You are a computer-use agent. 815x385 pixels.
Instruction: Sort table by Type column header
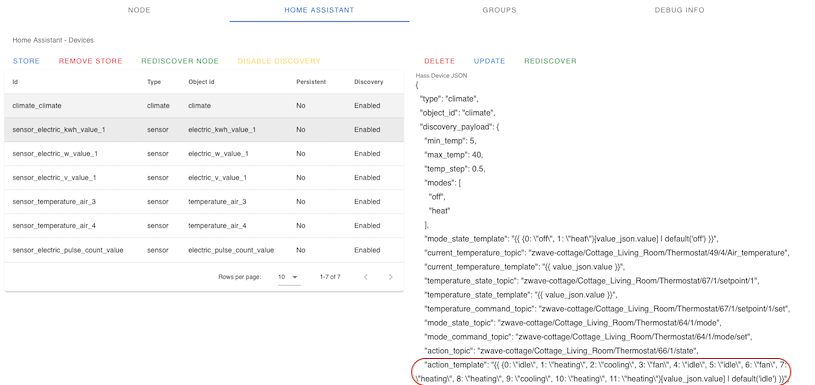(154, 82)
